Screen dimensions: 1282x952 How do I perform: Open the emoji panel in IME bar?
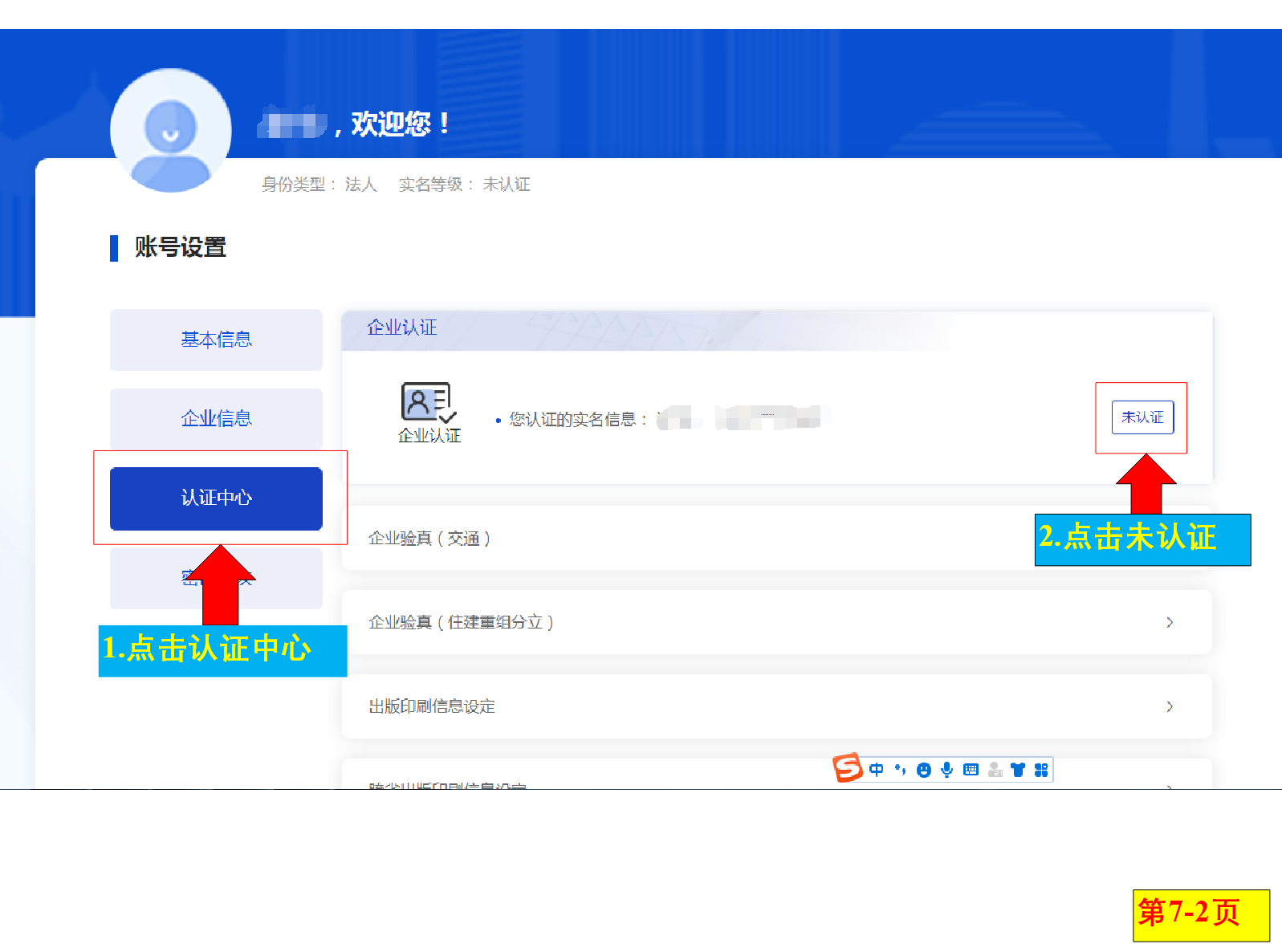click(x=924, y=770)
